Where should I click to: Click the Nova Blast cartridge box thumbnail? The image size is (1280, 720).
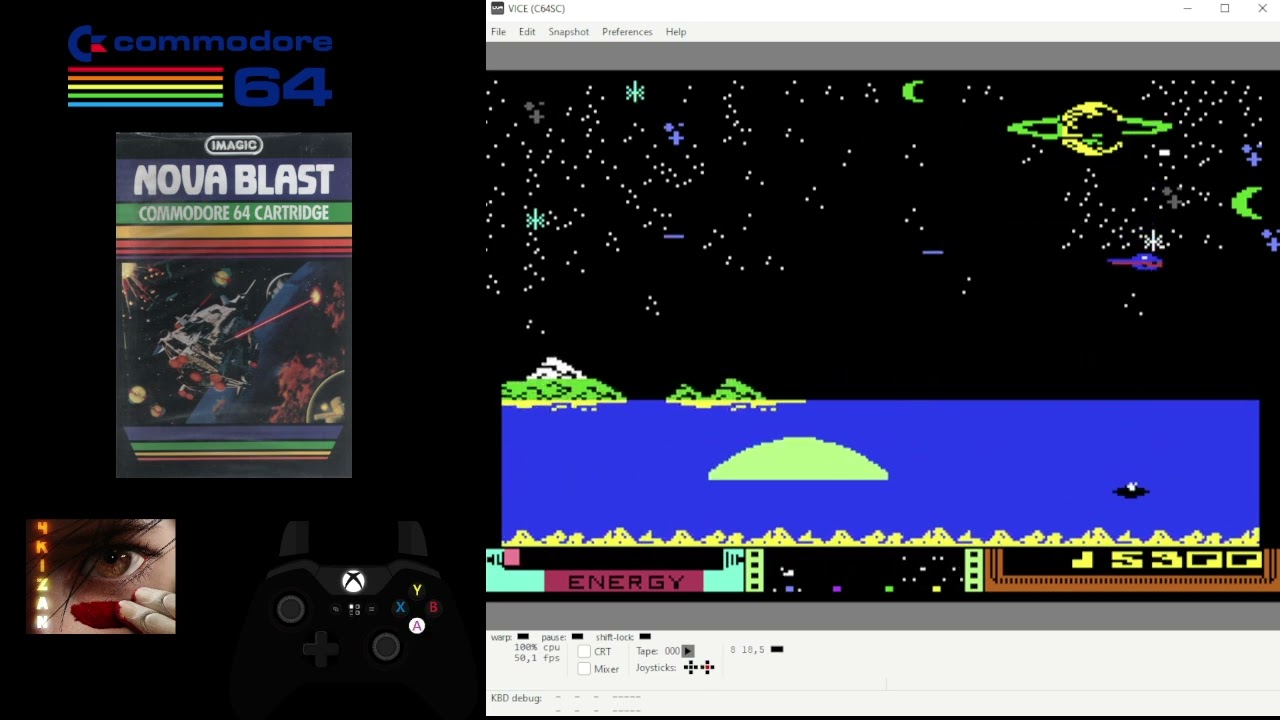tap(234, 305)
